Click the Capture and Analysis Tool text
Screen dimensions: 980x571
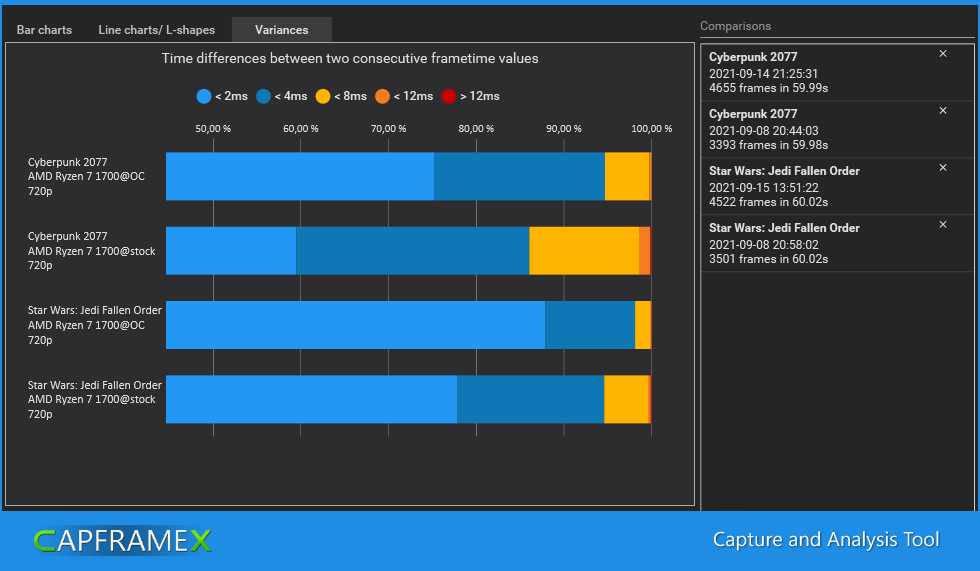coord(826,540)
